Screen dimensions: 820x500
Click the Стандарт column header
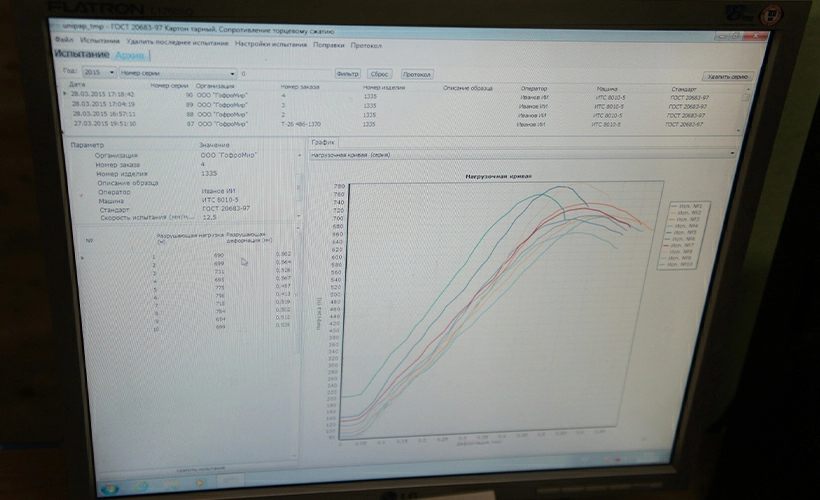point(684,89)
